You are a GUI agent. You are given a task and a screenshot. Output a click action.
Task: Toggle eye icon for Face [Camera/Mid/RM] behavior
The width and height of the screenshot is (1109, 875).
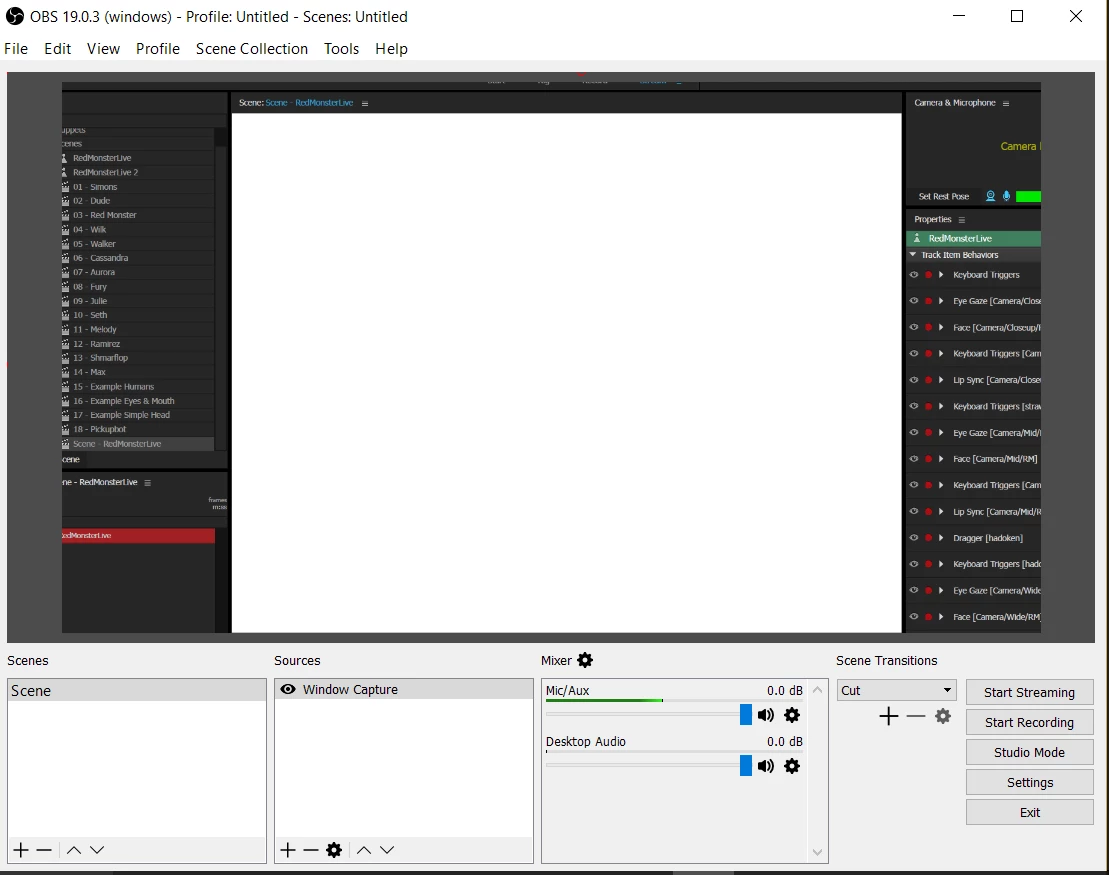[x=914, y=458]
